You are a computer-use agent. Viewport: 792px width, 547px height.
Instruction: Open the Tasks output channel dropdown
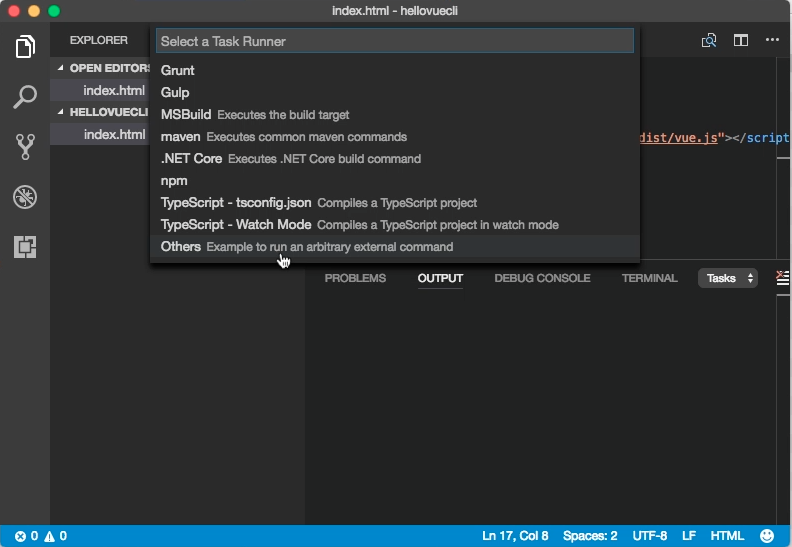(x=727, y=278)
